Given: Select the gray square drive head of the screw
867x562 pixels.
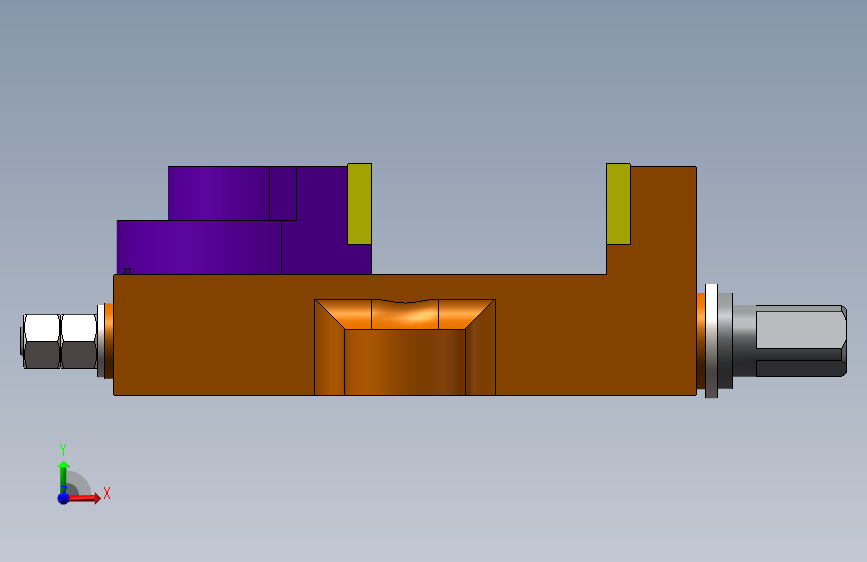Looking at the screenshot, I should click(801, 341).
